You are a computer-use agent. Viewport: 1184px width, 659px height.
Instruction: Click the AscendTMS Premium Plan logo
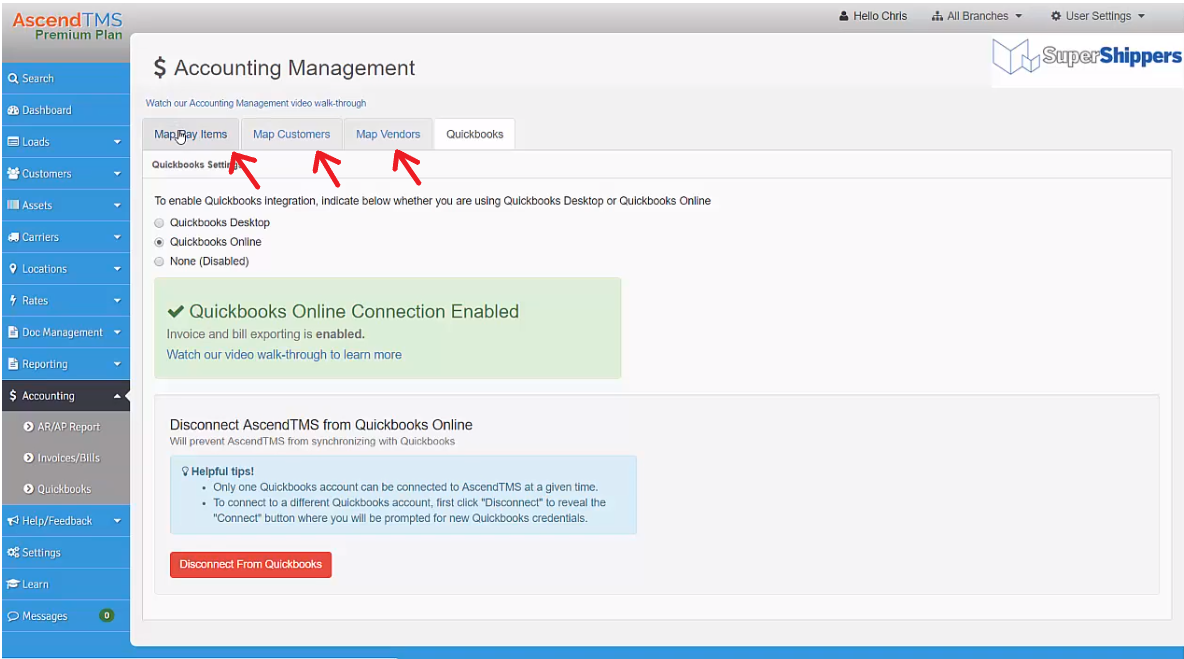67,26
